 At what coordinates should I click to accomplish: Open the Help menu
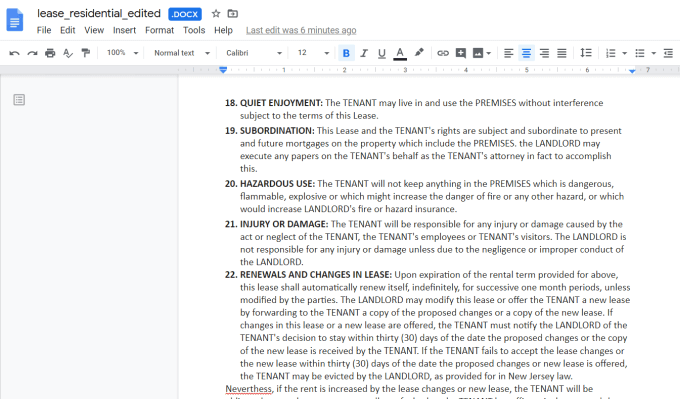pyautogui.click(x=223, y=30)
